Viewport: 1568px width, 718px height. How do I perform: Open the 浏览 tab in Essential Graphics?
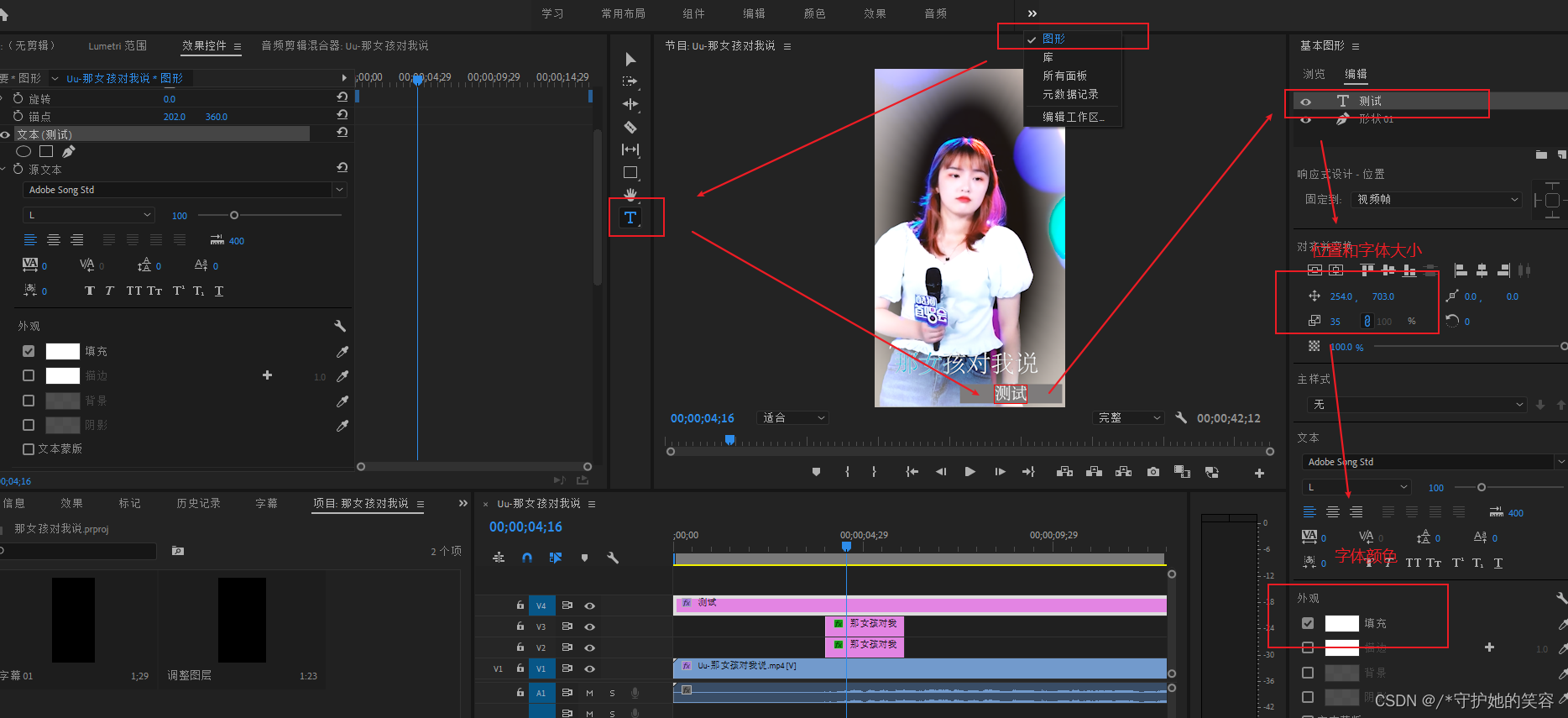pyautogui.click(x=1314, y=74)
